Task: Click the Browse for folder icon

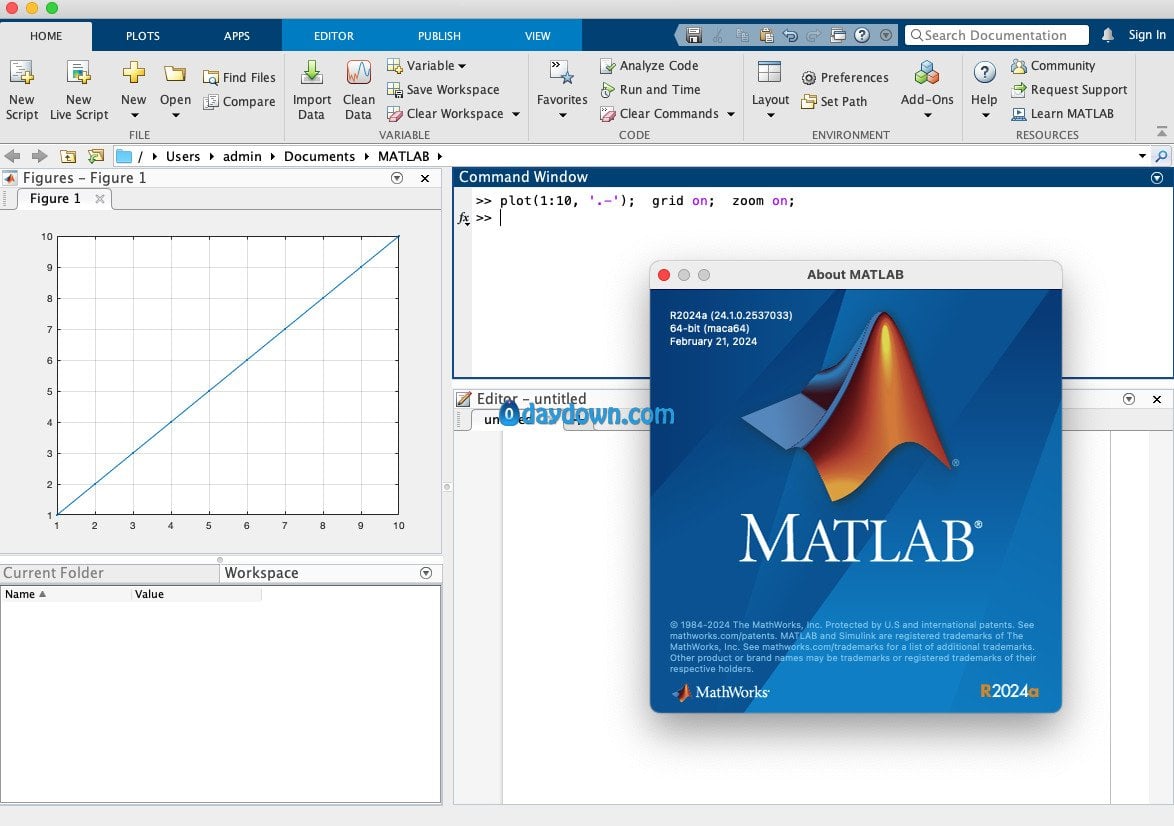Action: coord(96,156)
